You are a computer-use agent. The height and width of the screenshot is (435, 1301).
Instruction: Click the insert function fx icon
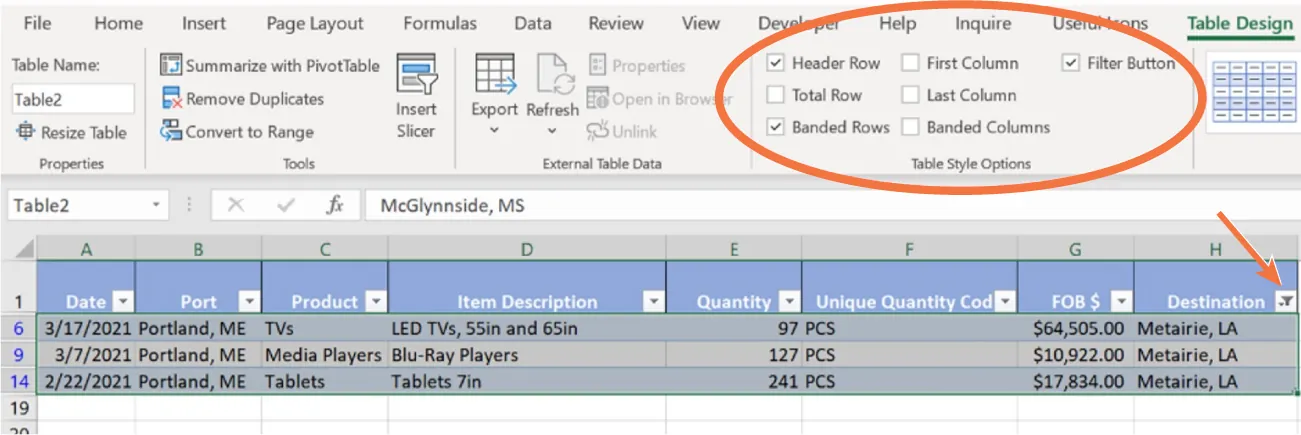[335, 205]
